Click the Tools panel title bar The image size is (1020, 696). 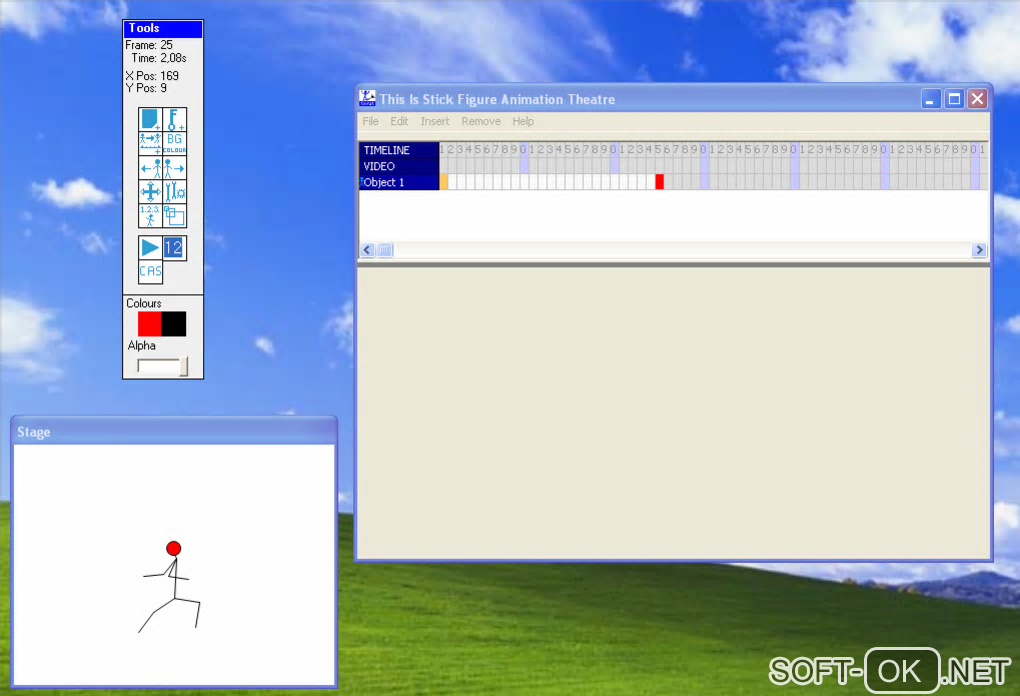click(x=163, y=28)
